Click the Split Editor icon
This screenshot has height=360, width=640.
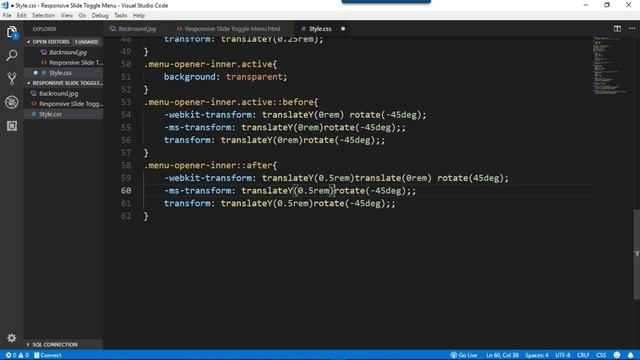(617, 29)
